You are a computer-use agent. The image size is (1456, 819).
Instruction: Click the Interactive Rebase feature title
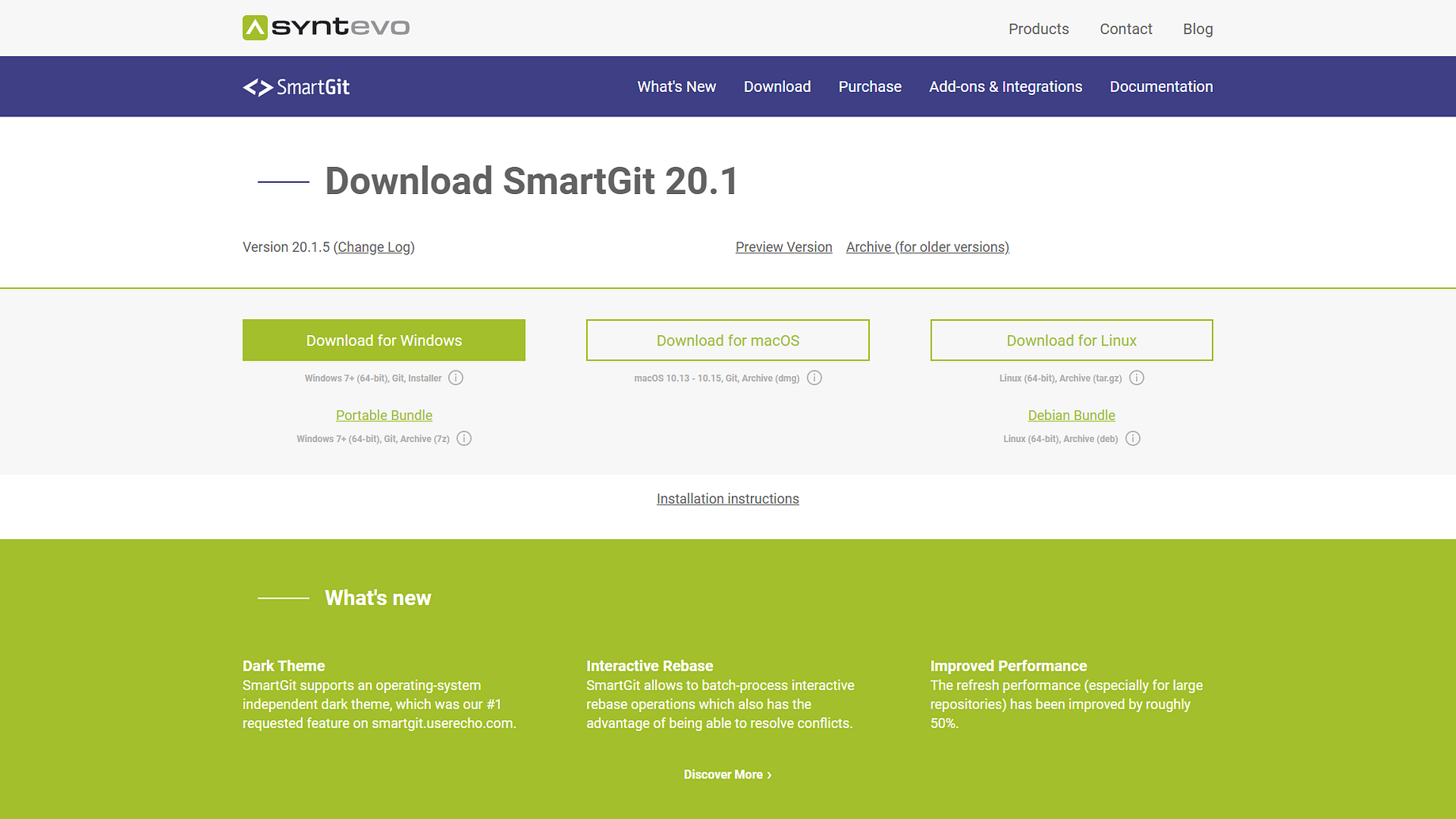click(x=650, y=666)
